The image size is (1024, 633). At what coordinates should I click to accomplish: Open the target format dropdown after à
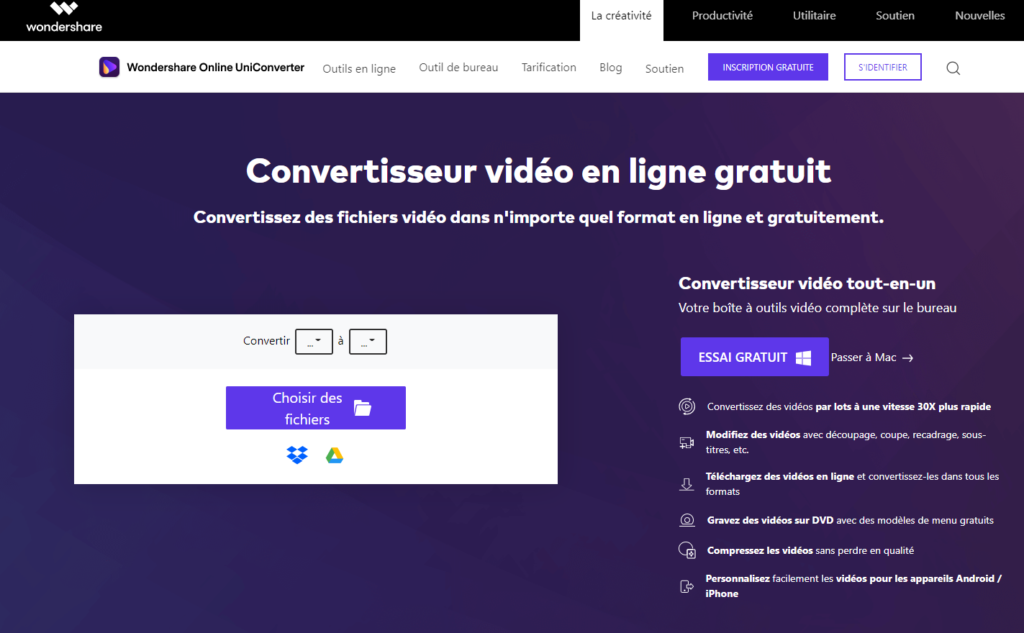368,342
